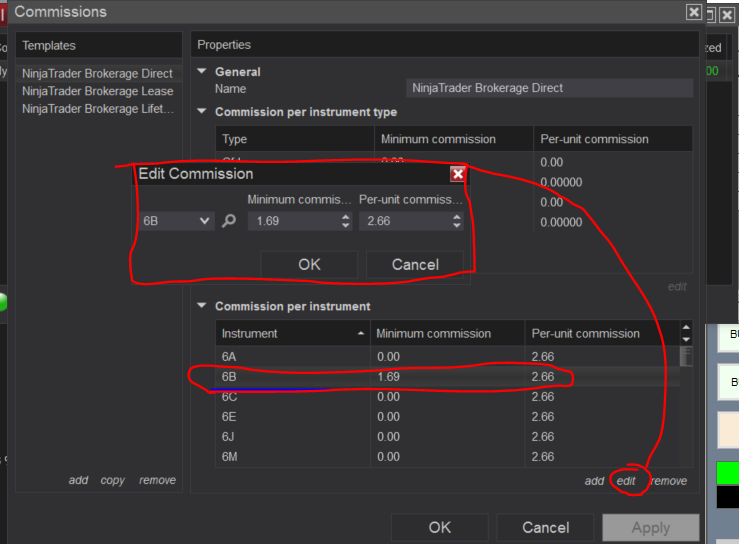Select the 6M instrument row

pyautogui.click(x=448, y=457)
